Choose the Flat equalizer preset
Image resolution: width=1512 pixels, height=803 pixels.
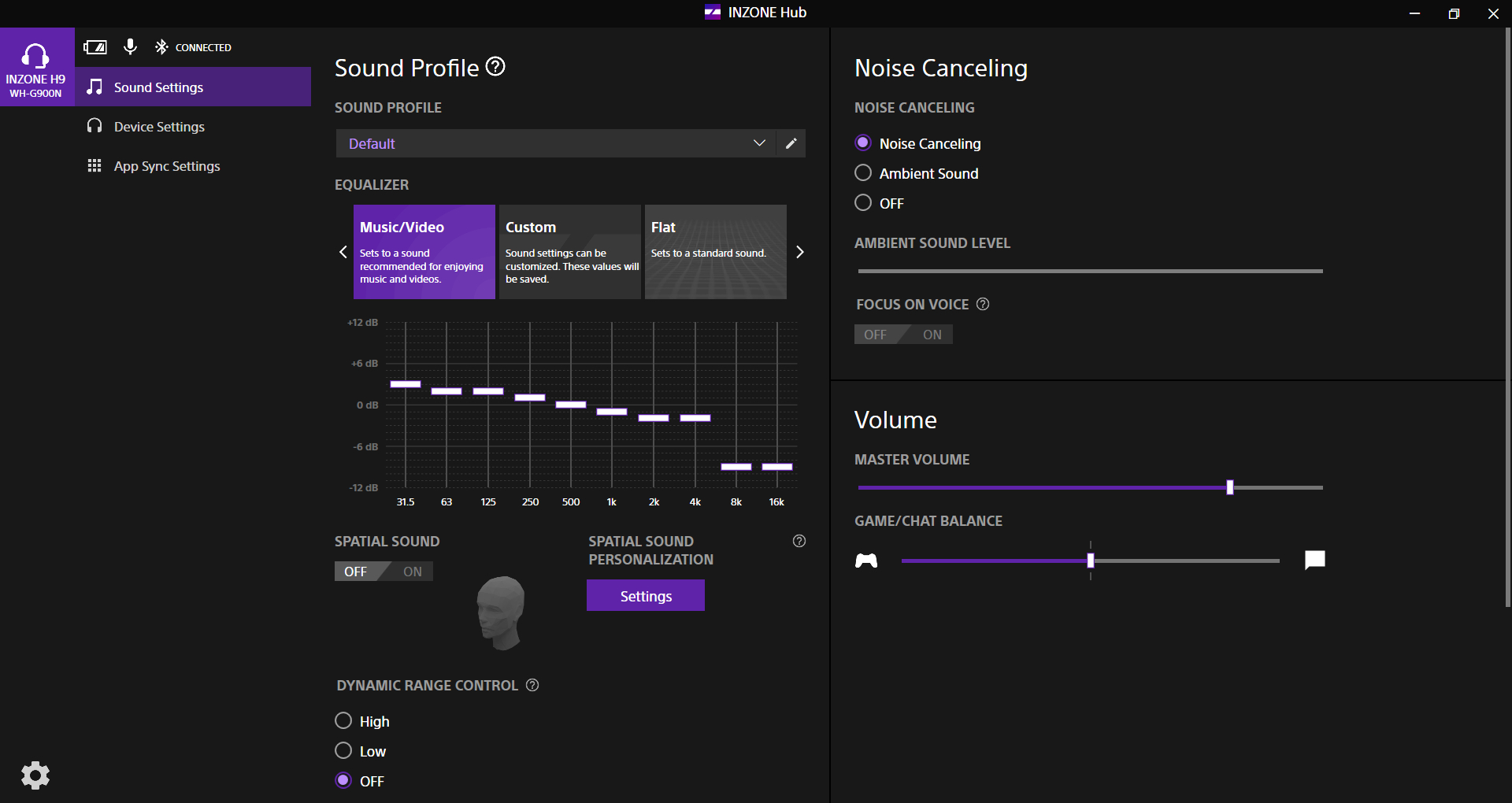[715, 252]
